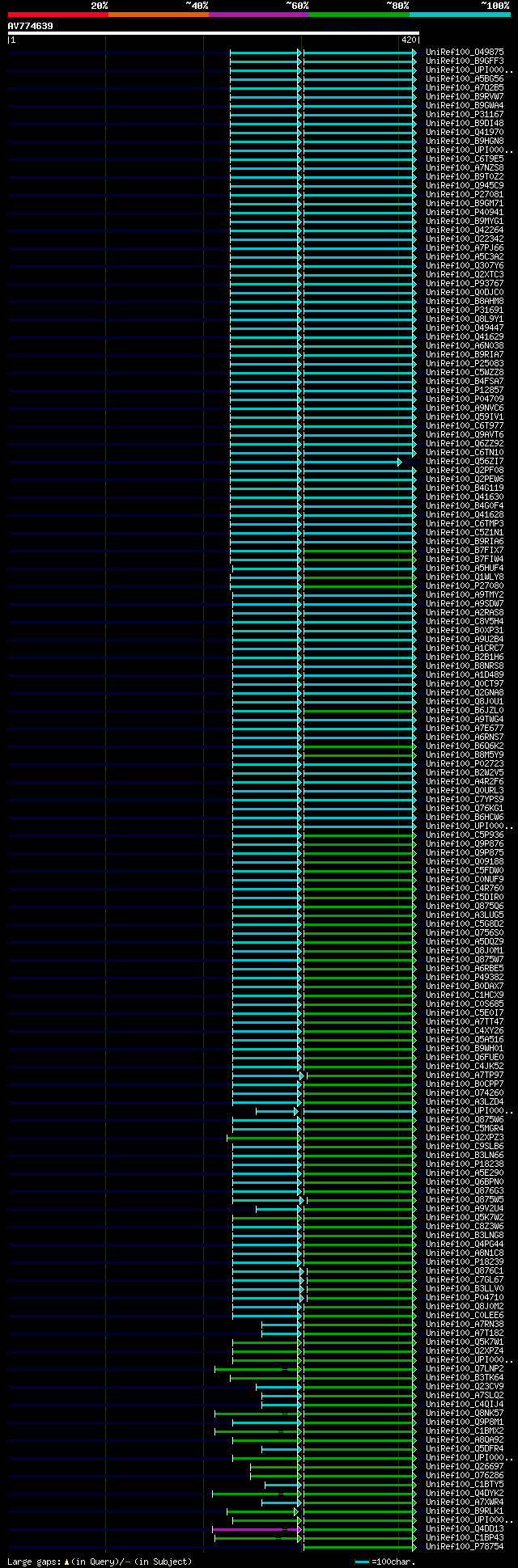The image size is (518, 1568).
Task: Select hit label UniRef100_P27080
Action: point(465,586)
